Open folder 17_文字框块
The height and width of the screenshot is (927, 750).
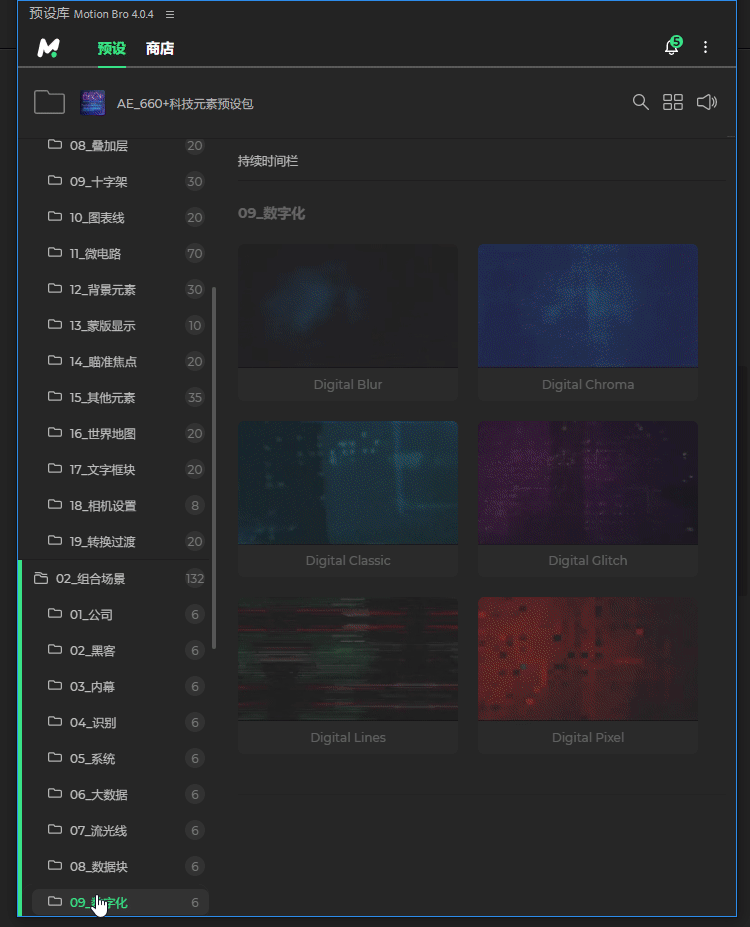click(120, 470)
